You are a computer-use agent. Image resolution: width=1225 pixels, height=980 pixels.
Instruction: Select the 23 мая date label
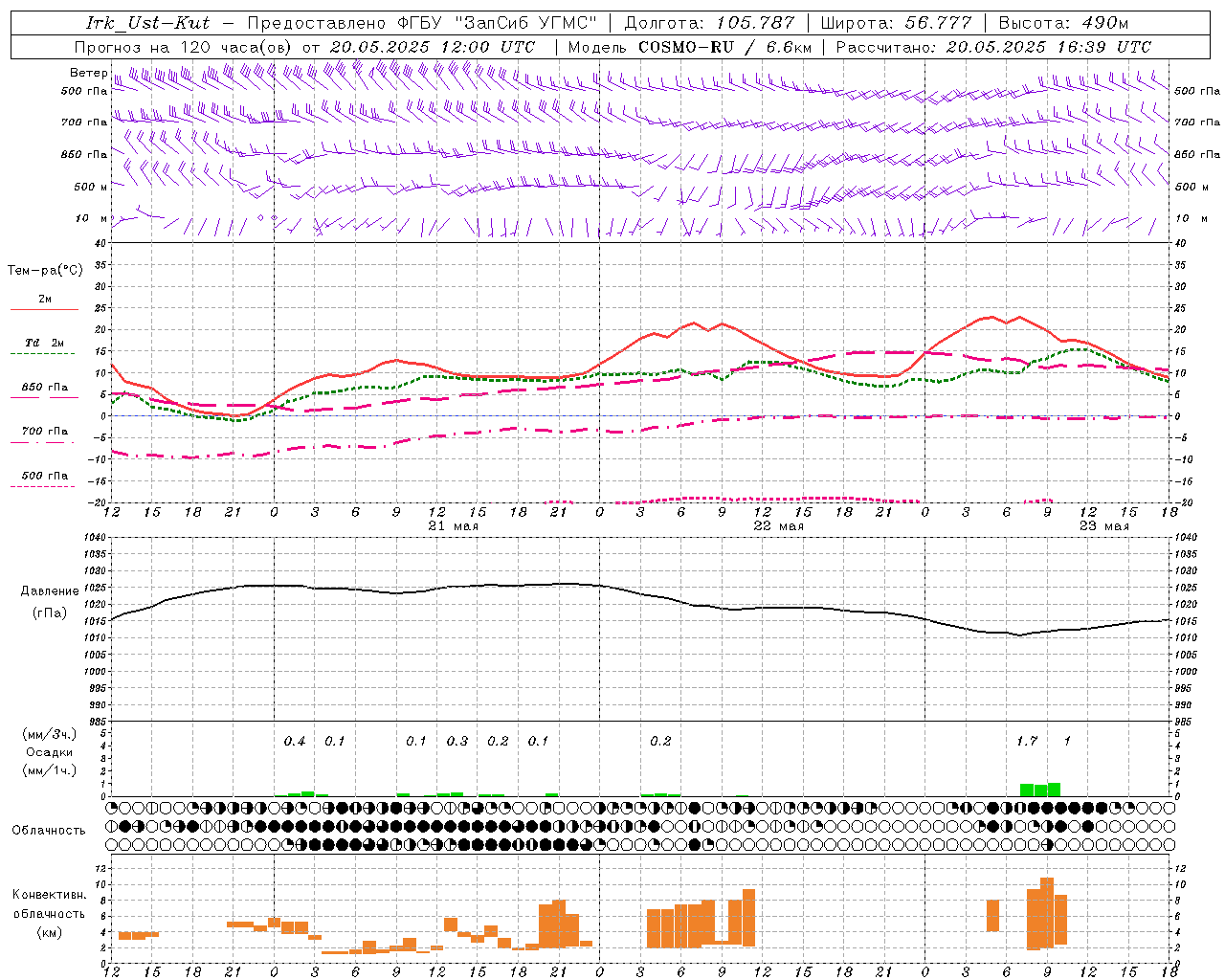click(x=1103, y=526)
